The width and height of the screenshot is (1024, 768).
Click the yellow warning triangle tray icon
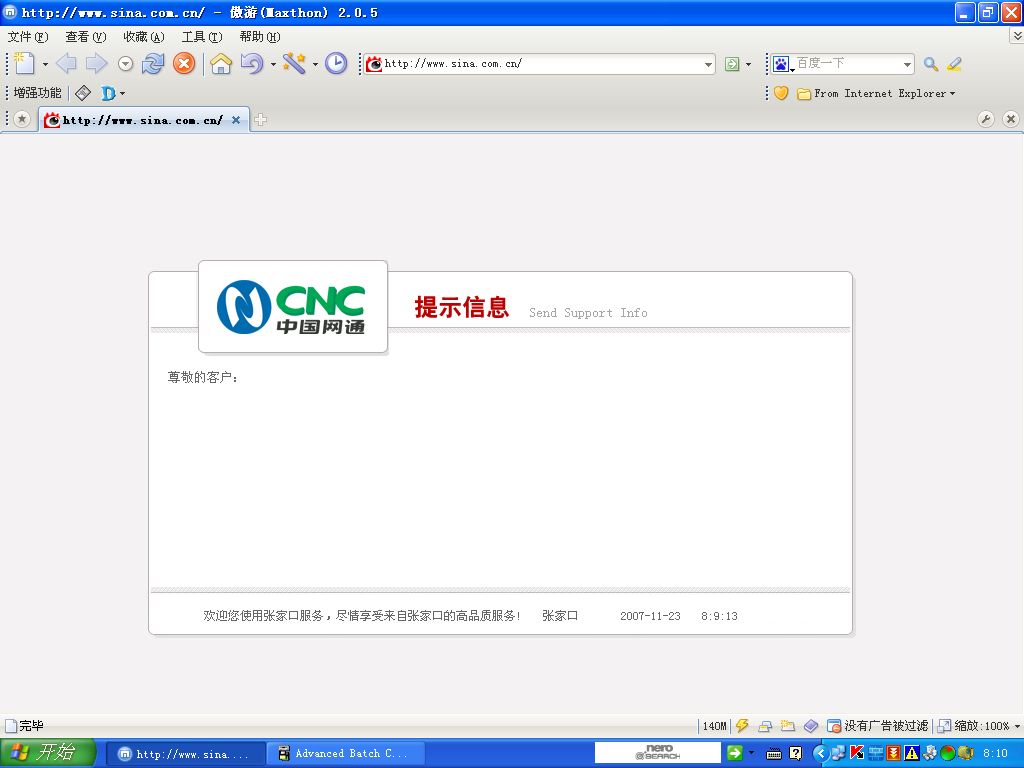point(910,753)
